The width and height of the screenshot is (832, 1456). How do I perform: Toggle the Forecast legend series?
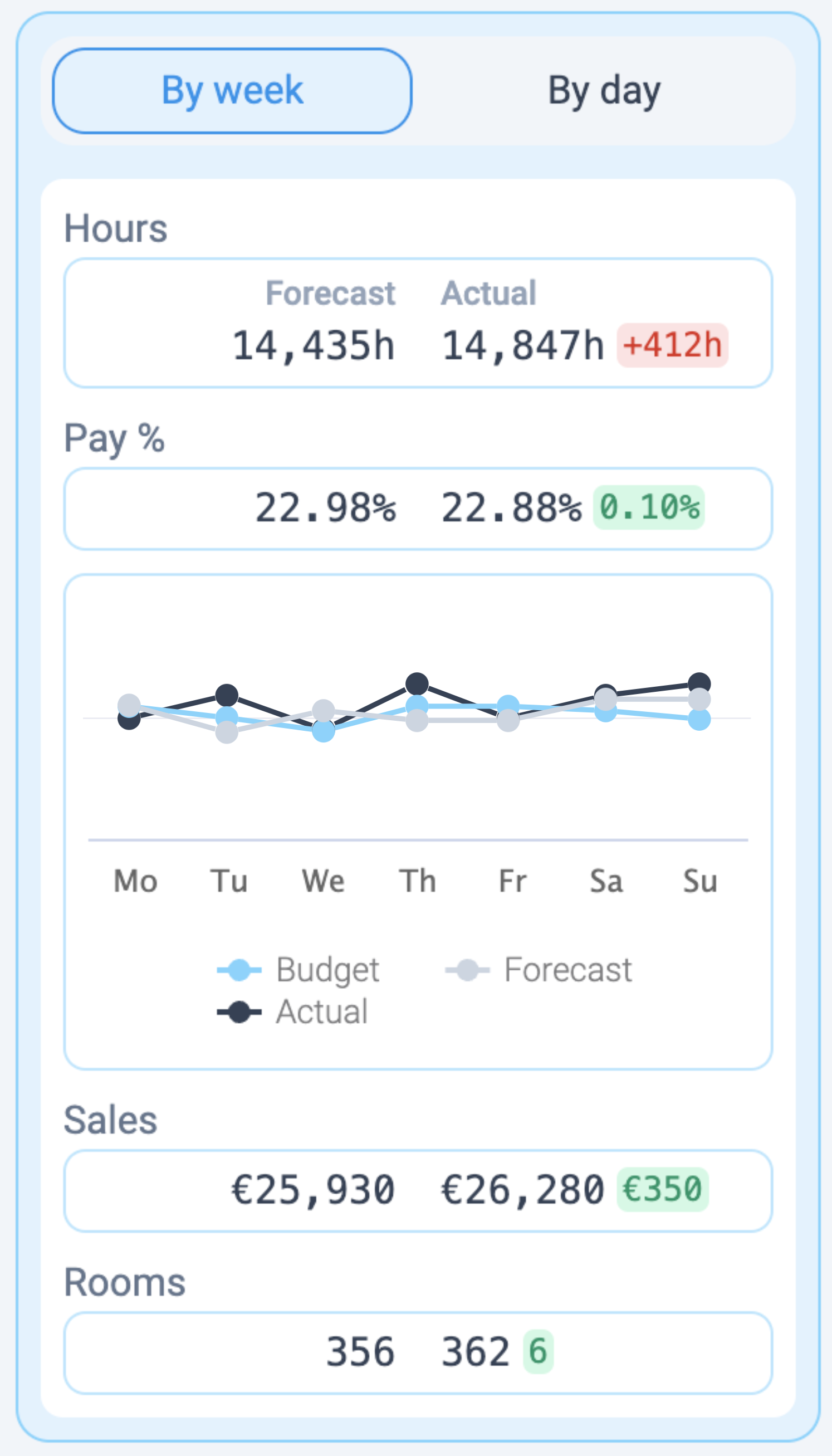pos(539,970)
